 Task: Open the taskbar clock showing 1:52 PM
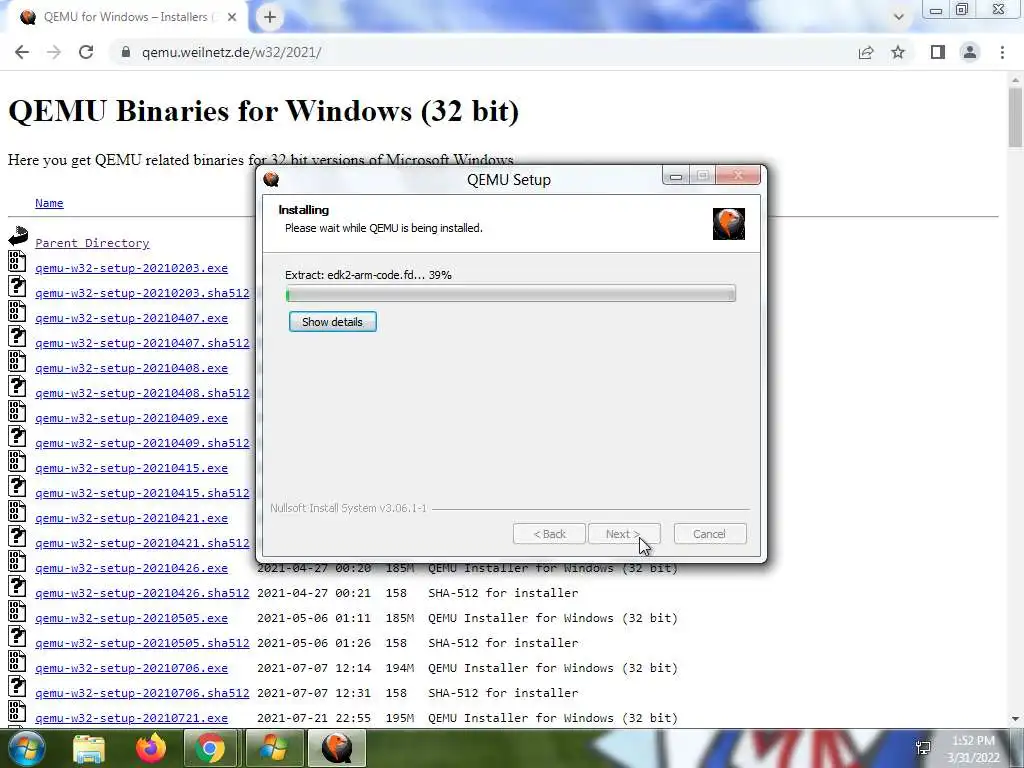click(973, 749)
